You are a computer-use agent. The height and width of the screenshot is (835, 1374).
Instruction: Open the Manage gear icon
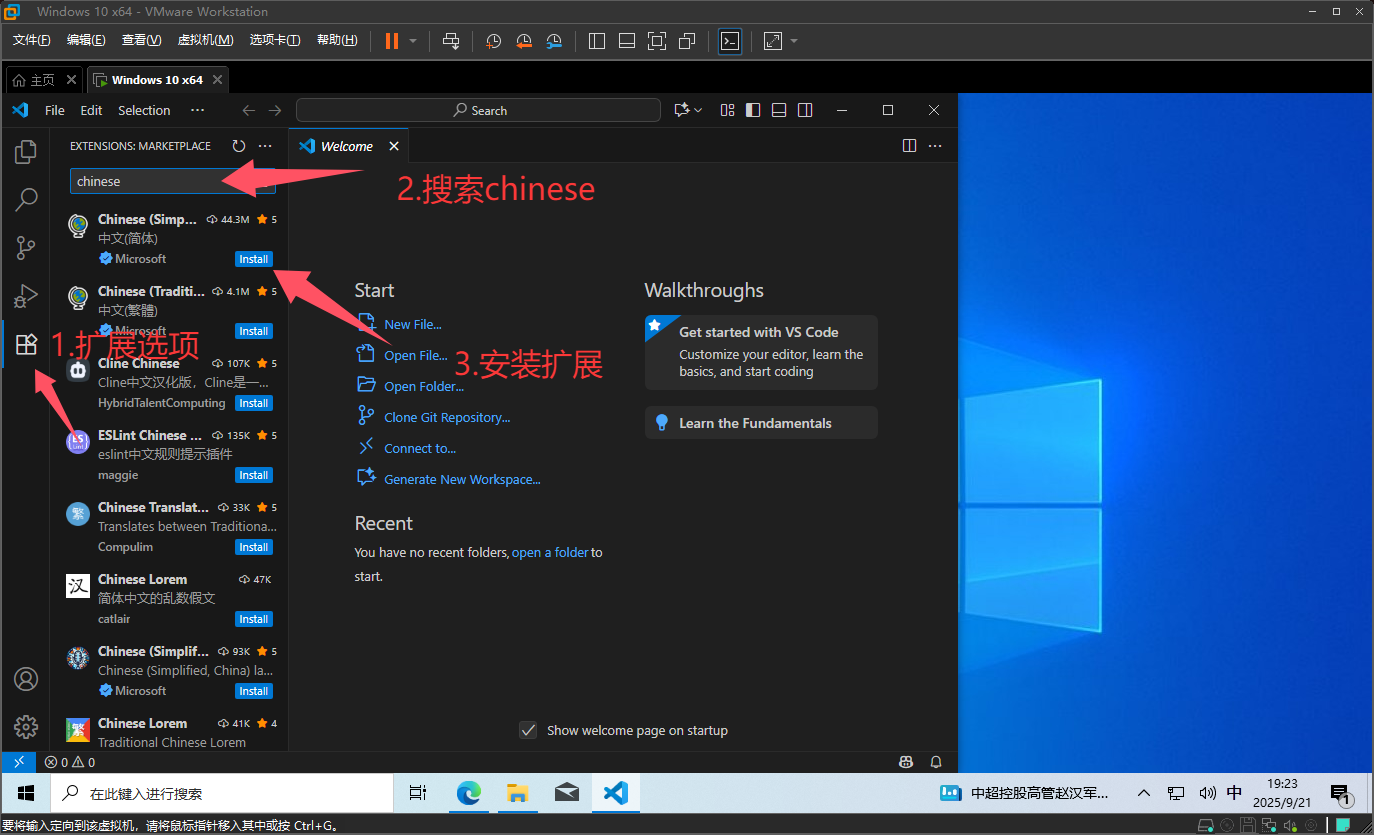26,726
